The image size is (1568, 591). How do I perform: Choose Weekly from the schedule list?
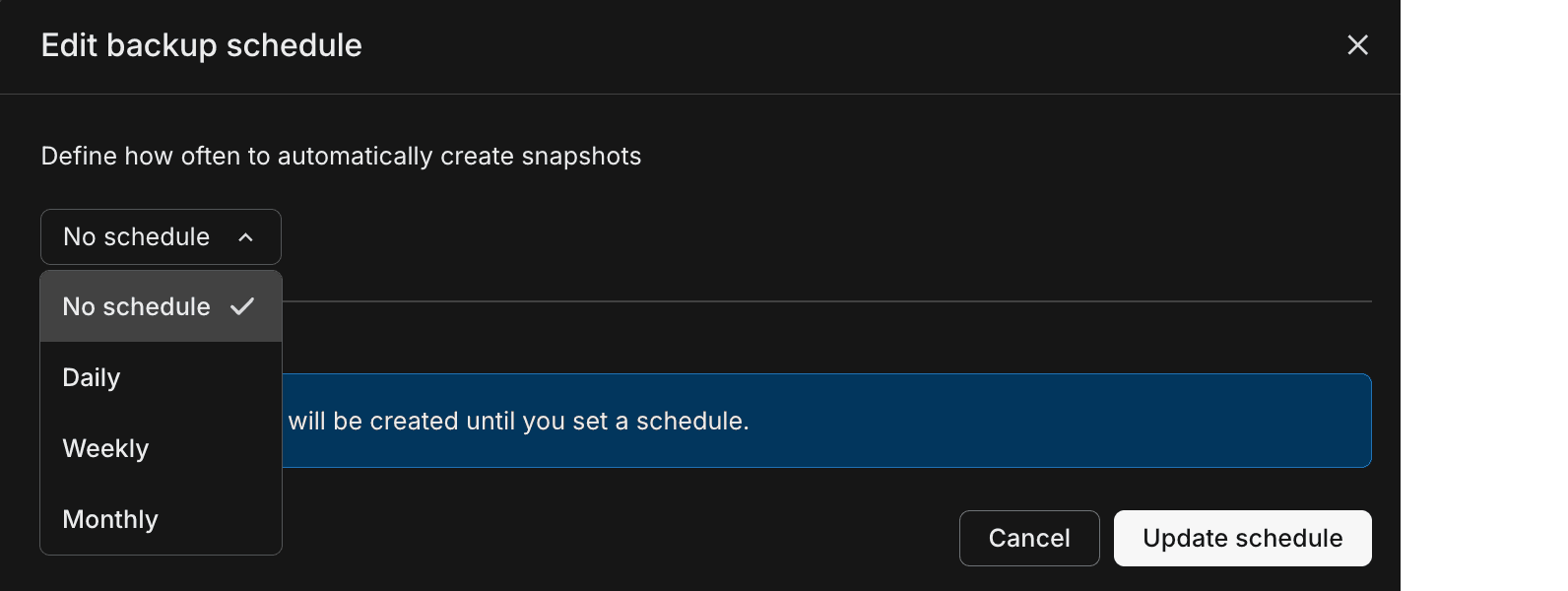pyautogui.click(x=105, y=448)
